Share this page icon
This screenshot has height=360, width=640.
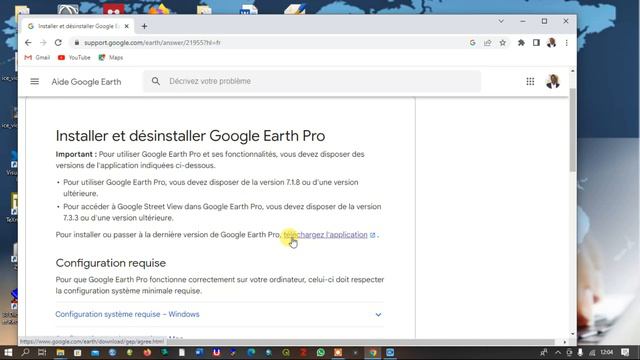487,42
